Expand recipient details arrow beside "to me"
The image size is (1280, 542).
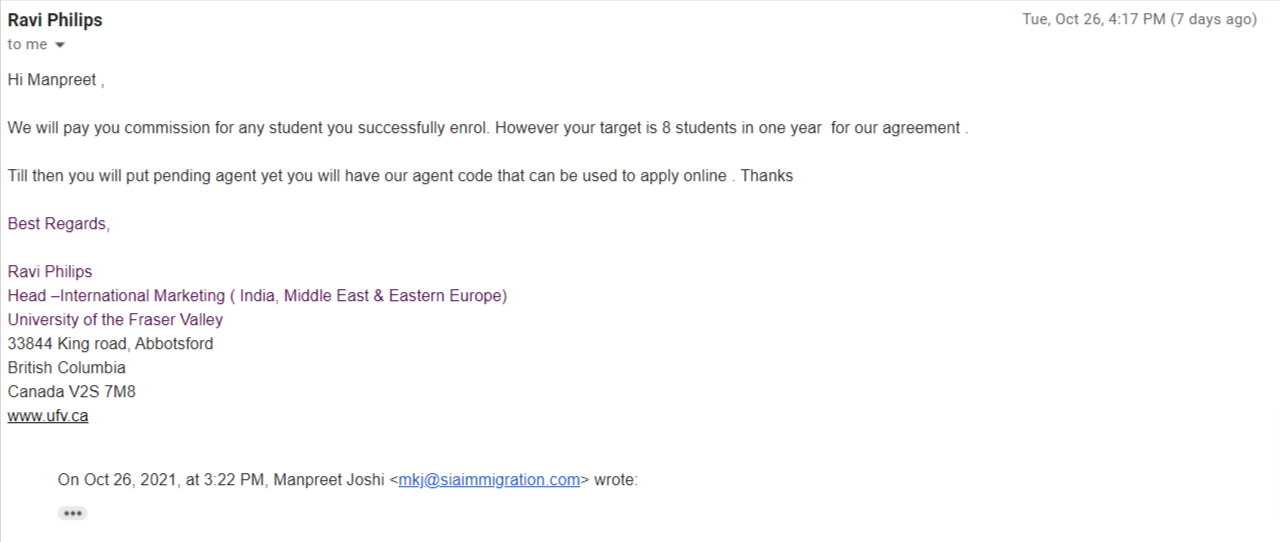[x=60, y=45]
